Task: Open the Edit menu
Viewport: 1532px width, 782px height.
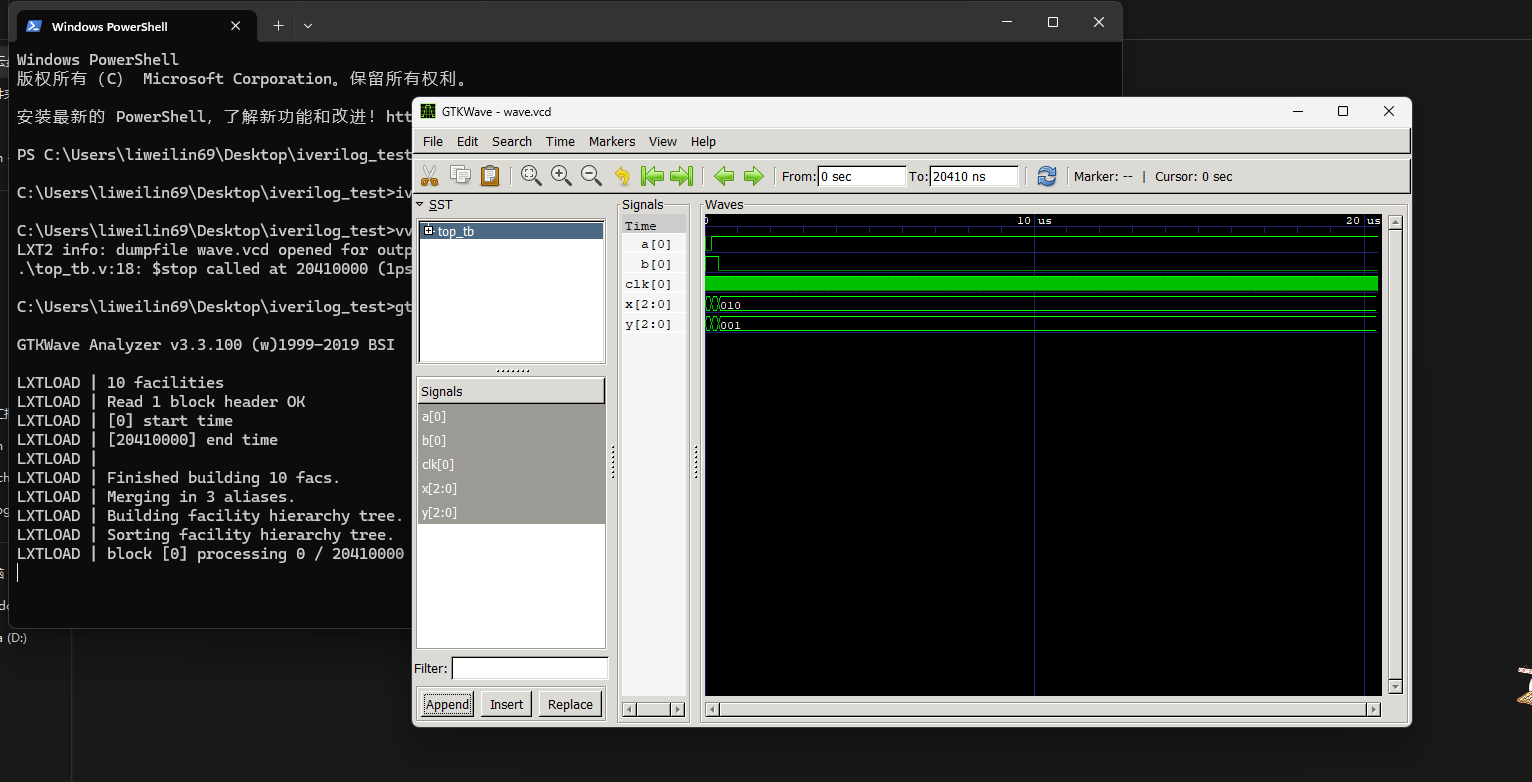Action: pos(468,141)
